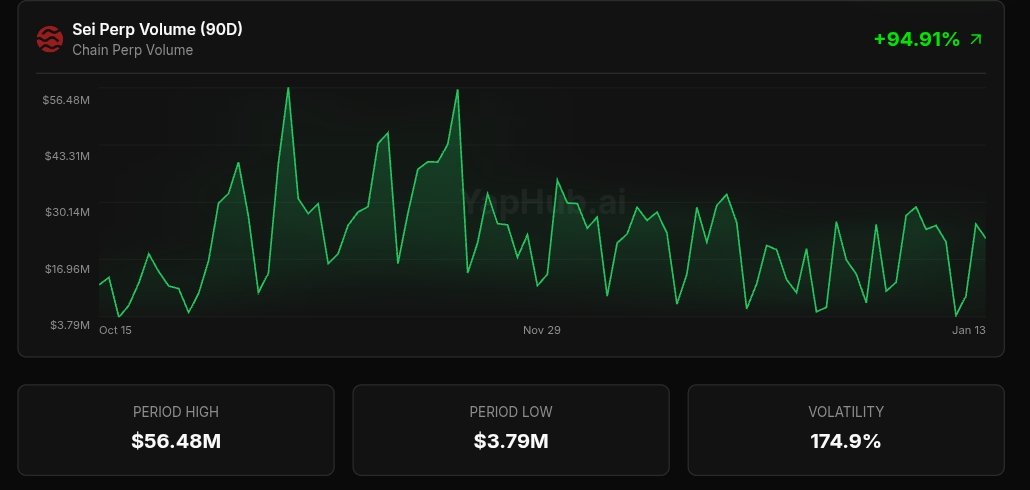Click the $16.96M y-axis label
Viewport: 1030px width, 490px height.
(x=67, y=269)
